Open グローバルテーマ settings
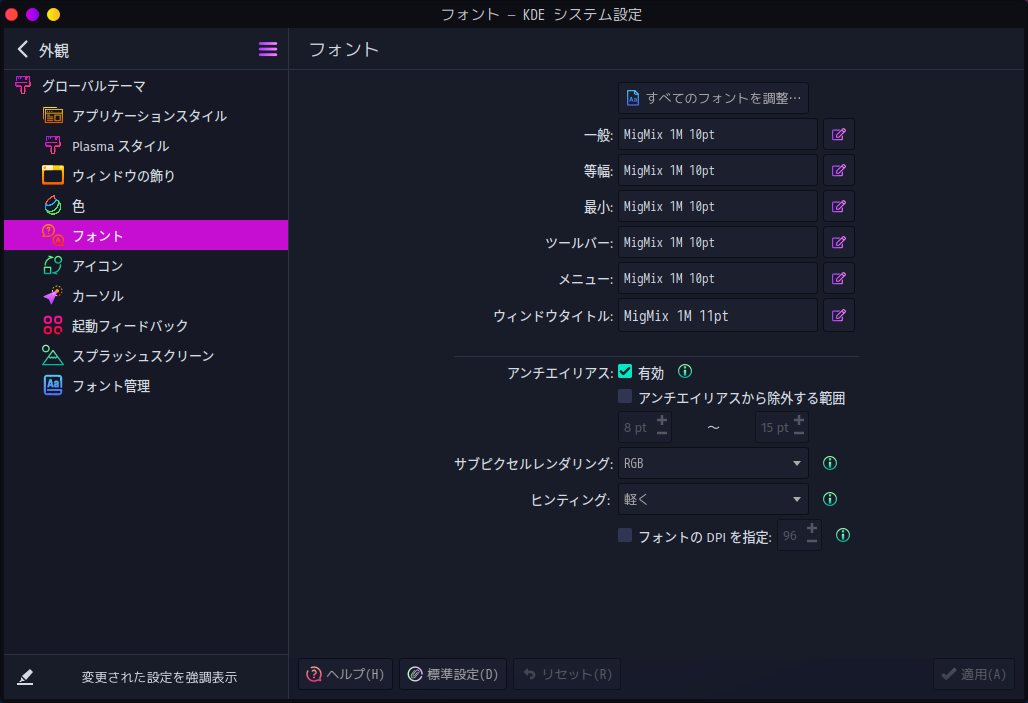The image size is (1028, 703). [x=146, y=86]
